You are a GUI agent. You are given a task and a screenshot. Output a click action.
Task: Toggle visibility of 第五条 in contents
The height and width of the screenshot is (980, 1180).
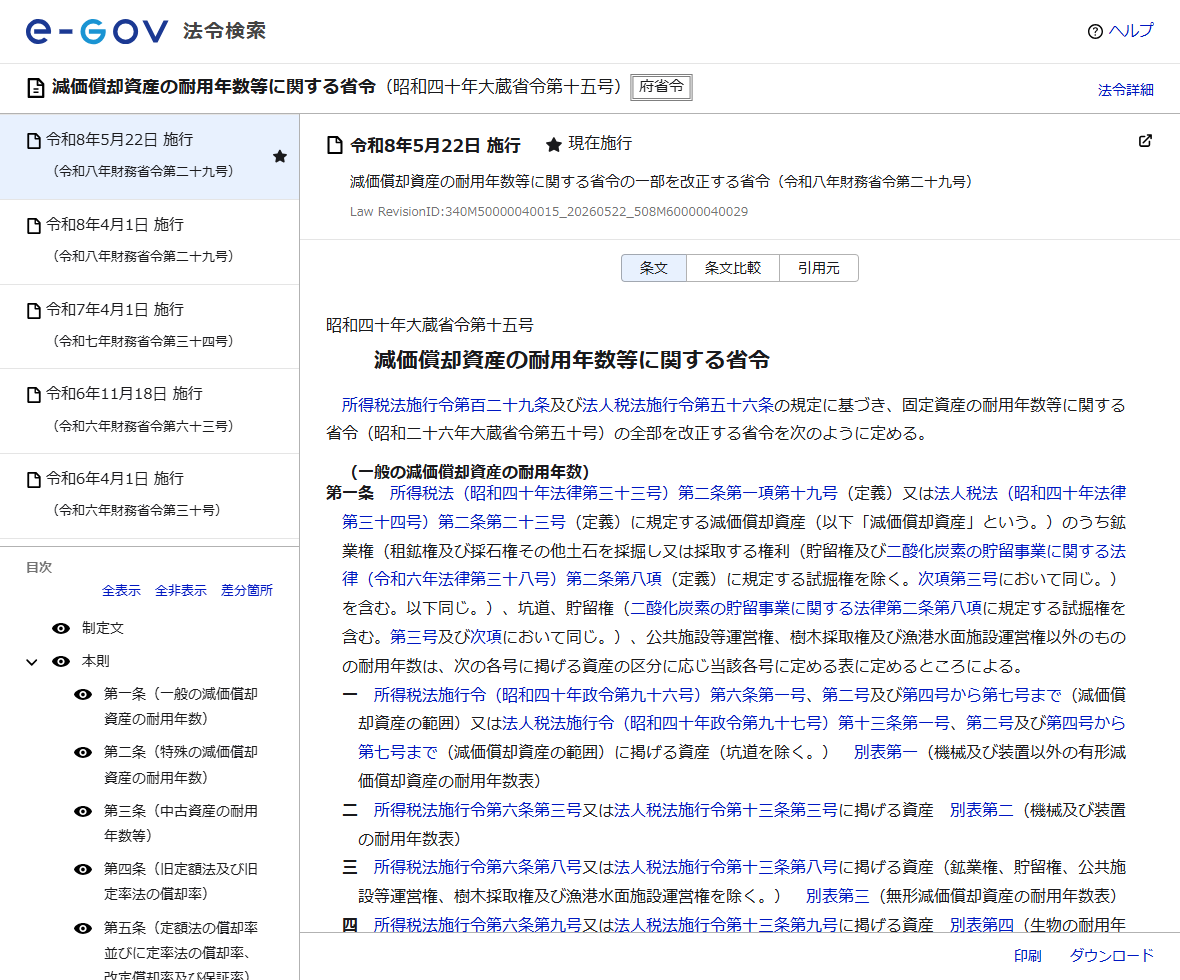(83, 928)
